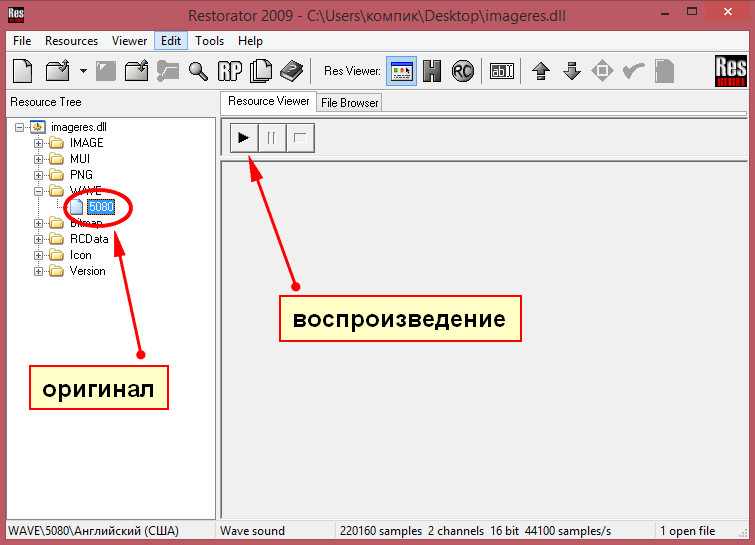755x545 pixels.
Task: Select resource 5080 under WAVE
Action: (101, 207)
